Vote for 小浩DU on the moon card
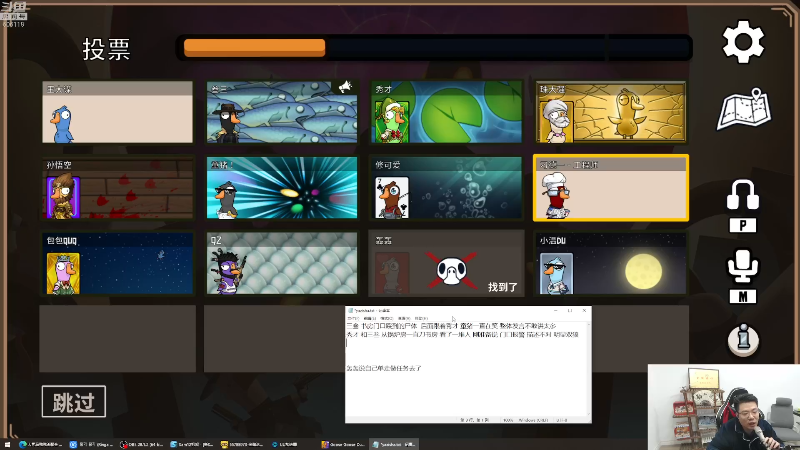Image resolution: width=800 pixels, height=450 pixels. 611,263
